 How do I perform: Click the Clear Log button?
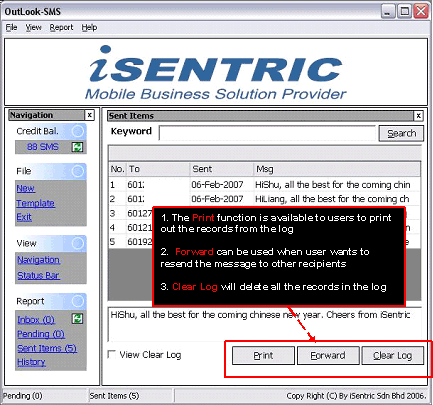[x=393, y=355]
